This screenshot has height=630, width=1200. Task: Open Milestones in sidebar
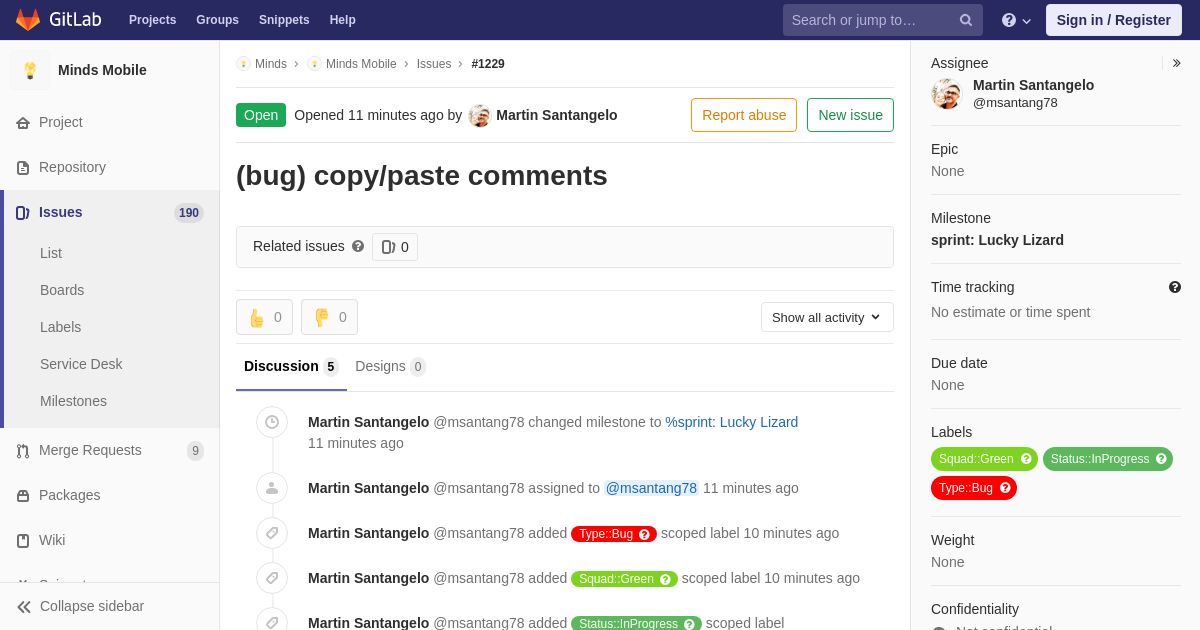[73, 401]
